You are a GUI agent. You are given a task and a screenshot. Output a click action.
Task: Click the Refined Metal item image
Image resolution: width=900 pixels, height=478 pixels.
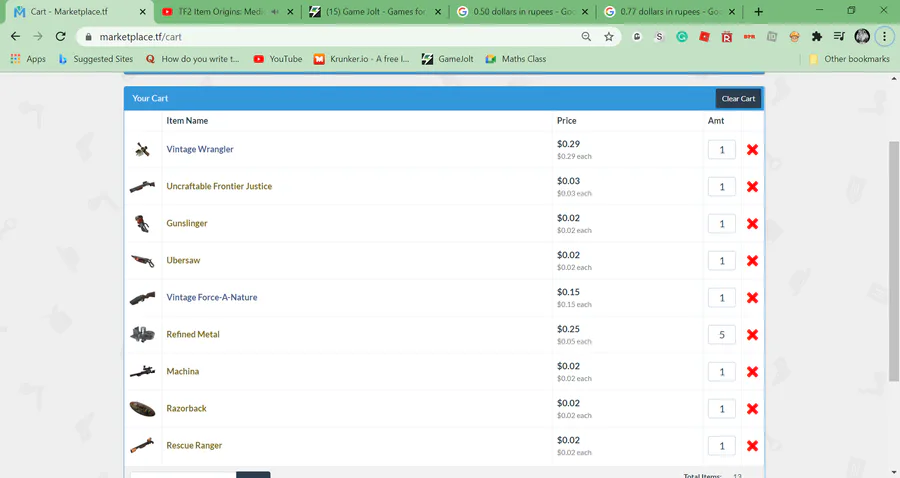[142, 334]
